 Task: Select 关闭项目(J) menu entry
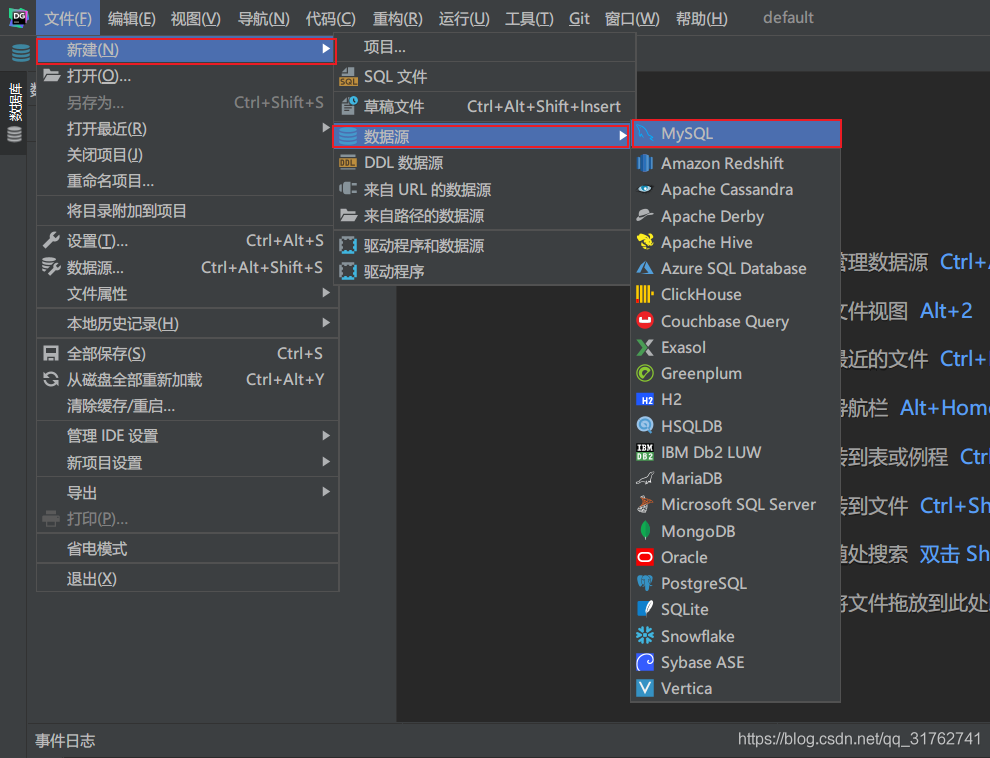coord(188,155)
